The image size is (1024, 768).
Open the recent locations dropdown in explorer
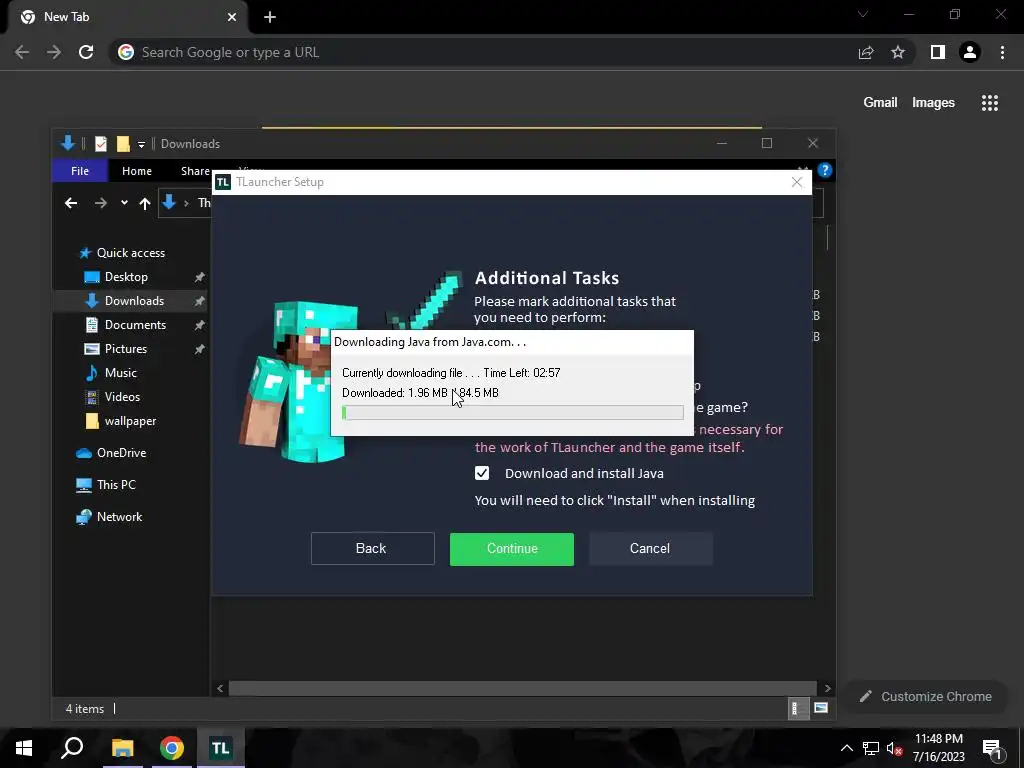pyautogui.click(x=124, y=203)
